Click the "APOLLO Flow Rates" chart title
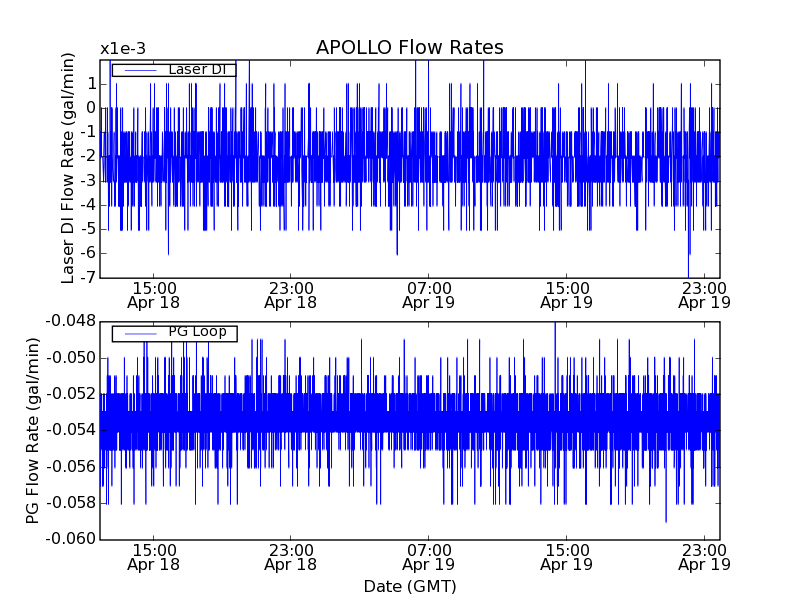This screenshot has width=800, height=600. point(410,47)
